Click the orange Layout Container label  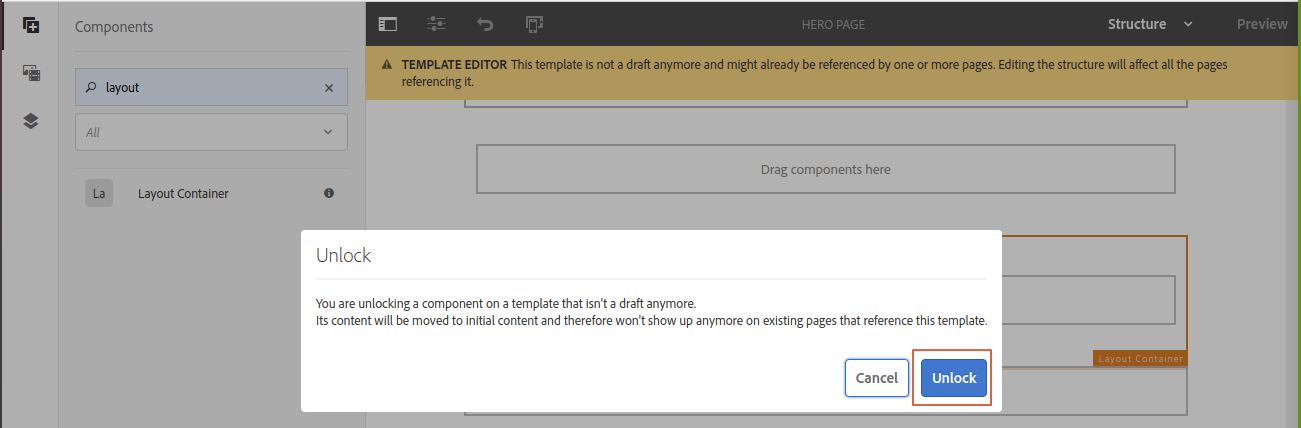coord(1140,358)
